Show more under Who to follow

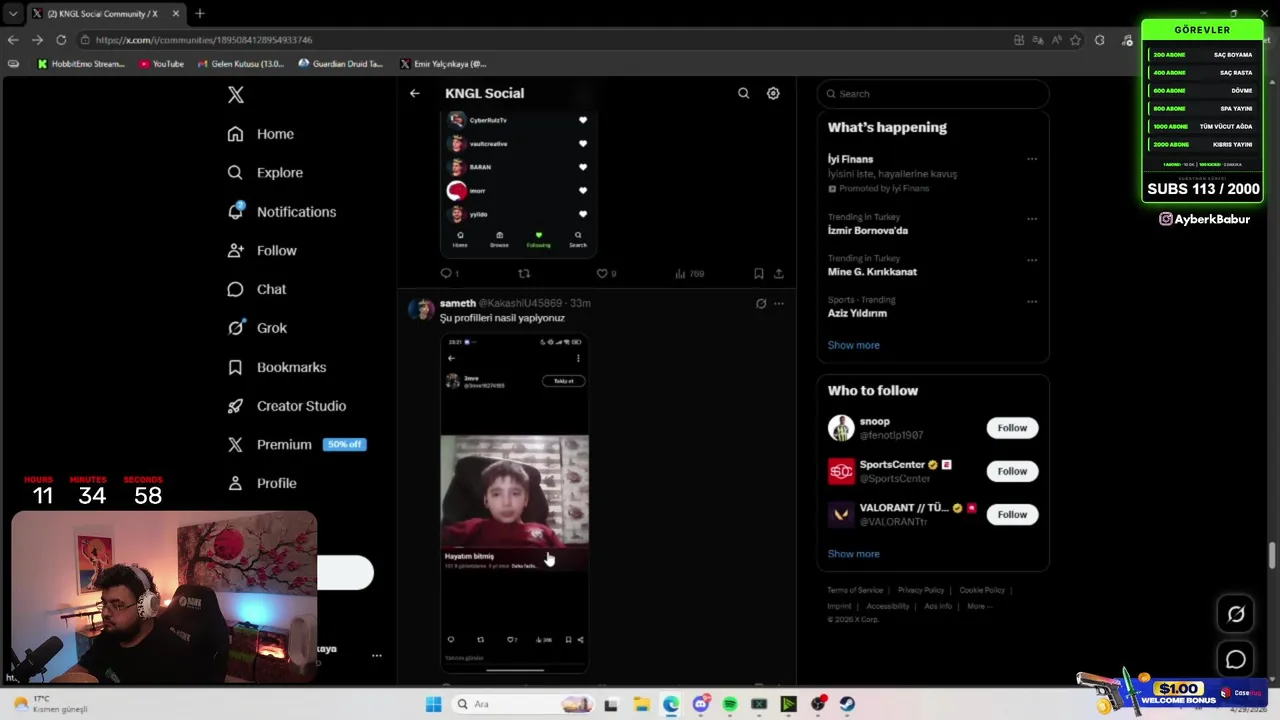coord(853,554)
